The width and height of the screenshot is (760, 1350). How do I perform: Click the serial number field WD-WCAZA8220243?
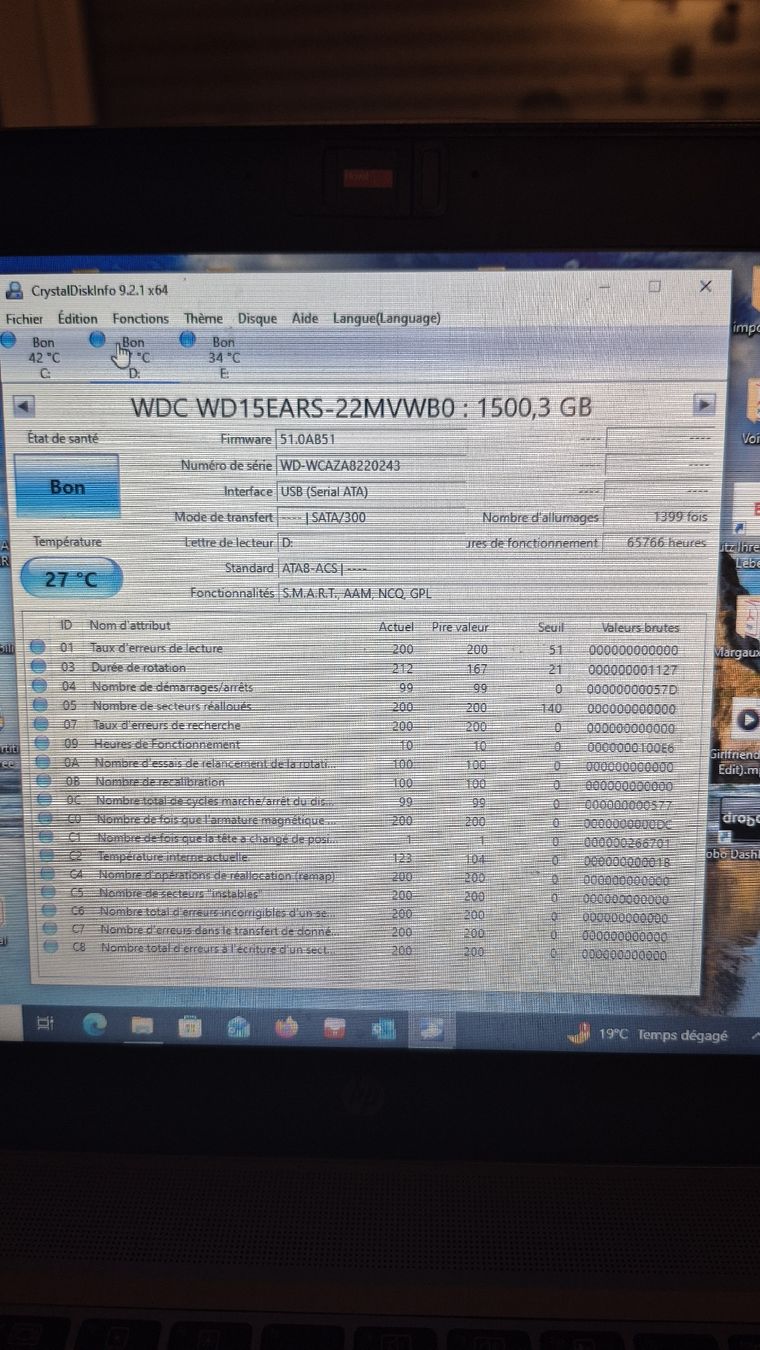pyautogui.click(x=371, y=465)
